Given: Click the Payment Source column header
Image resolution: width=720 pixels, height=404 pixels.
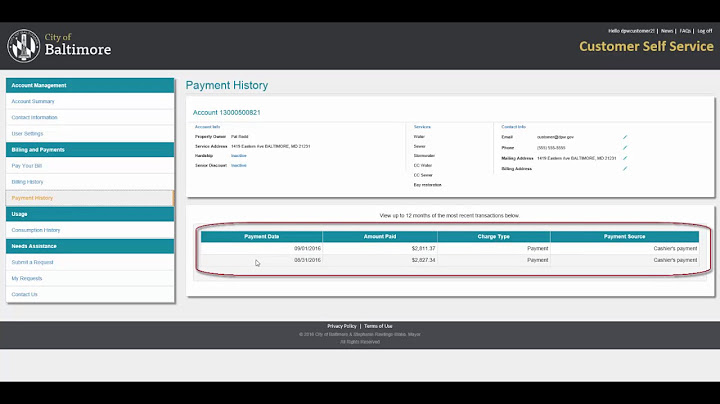Looking at the screenshot, I should (624, 236).
